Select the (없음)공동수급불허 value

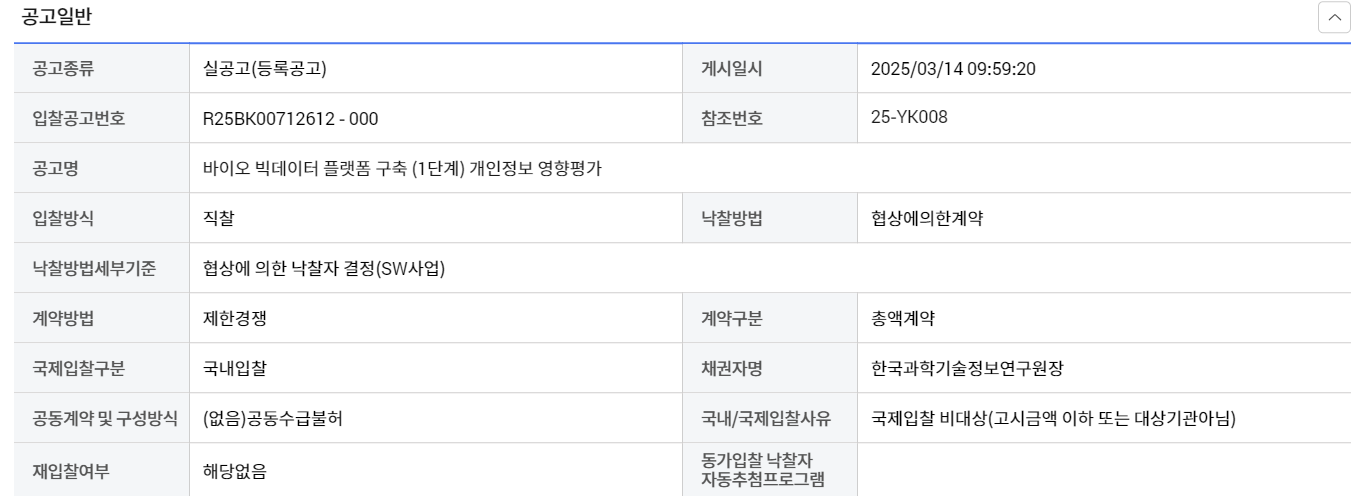coord(272,419)
